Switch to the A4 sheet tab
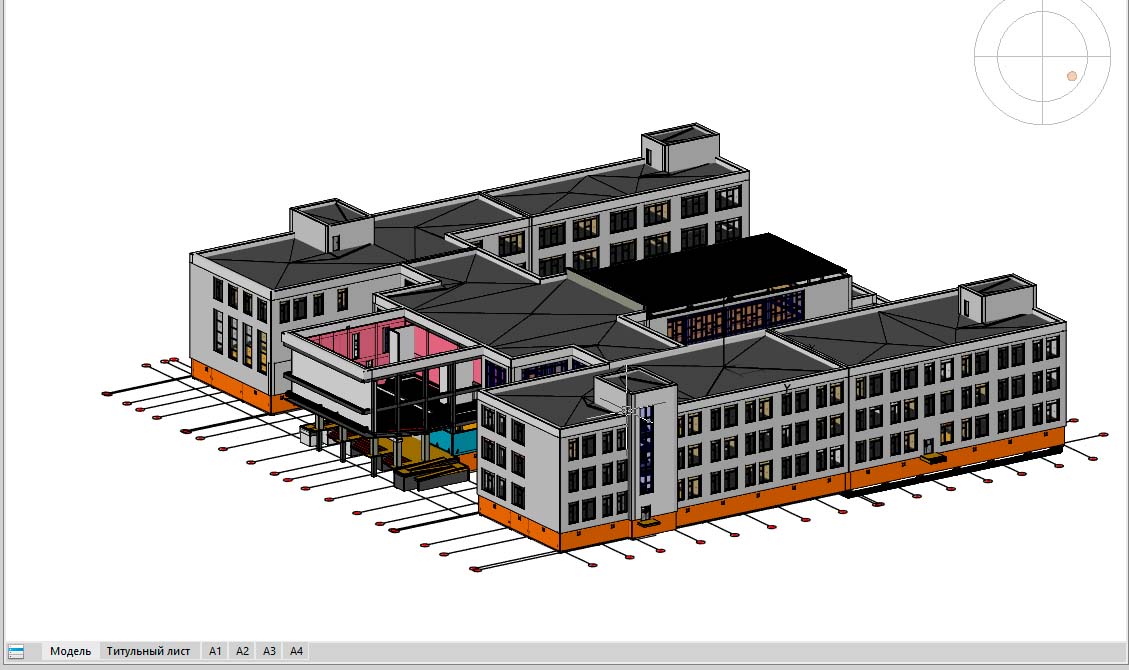 pos(296,651)
